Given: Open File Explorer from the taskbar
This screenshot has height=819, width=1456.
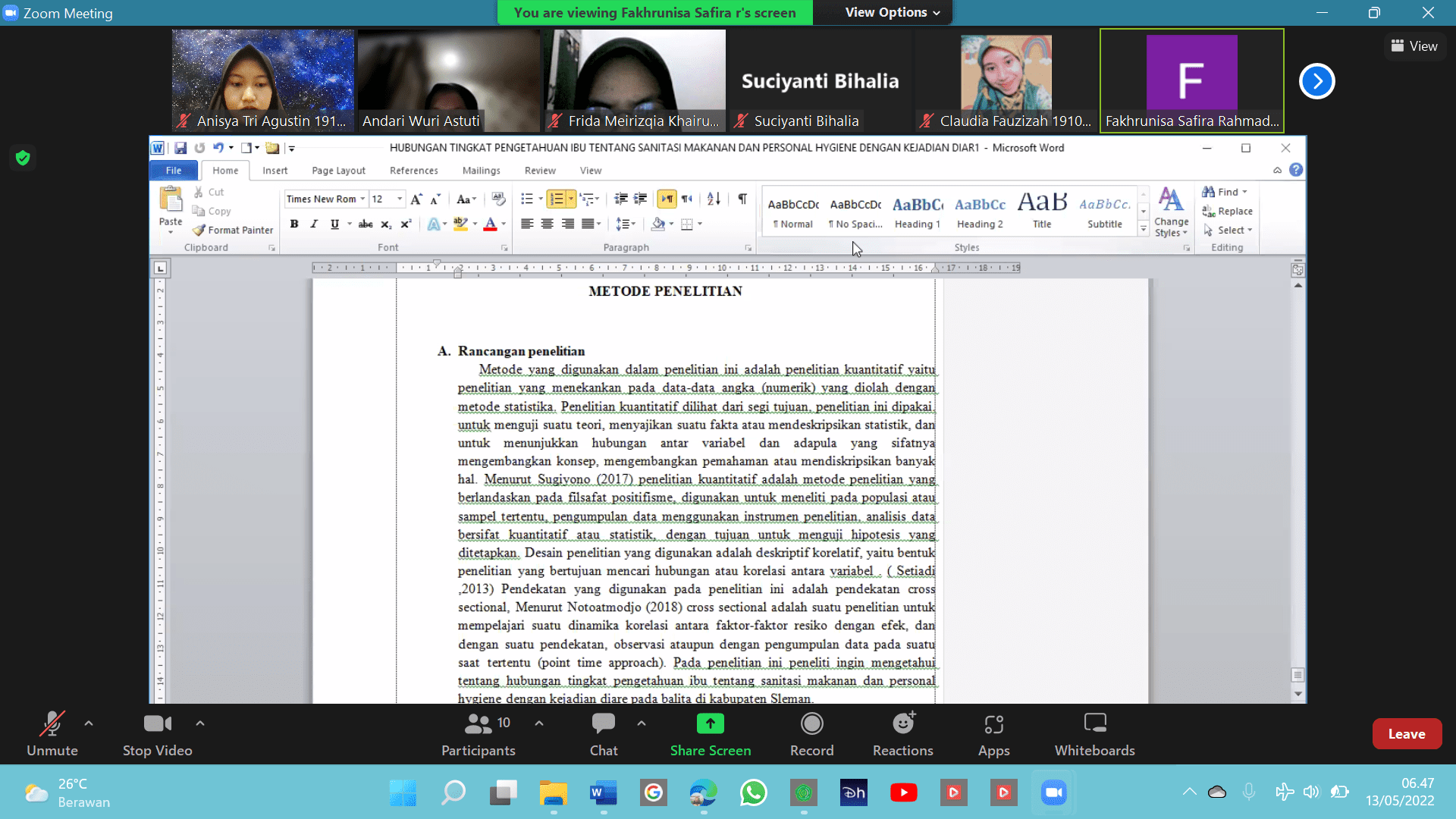Looking at the screenshot, I should [554, 793].
